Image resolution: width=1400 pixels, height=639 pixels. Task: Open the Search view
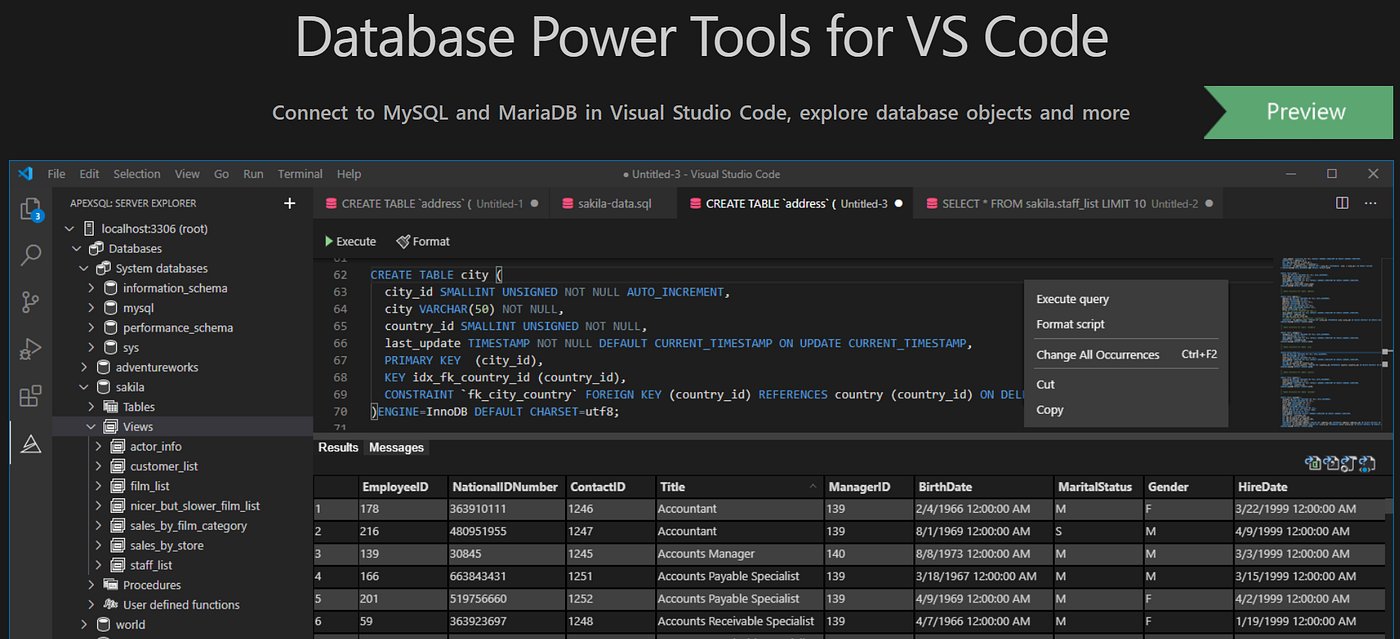tap(30, 256)
